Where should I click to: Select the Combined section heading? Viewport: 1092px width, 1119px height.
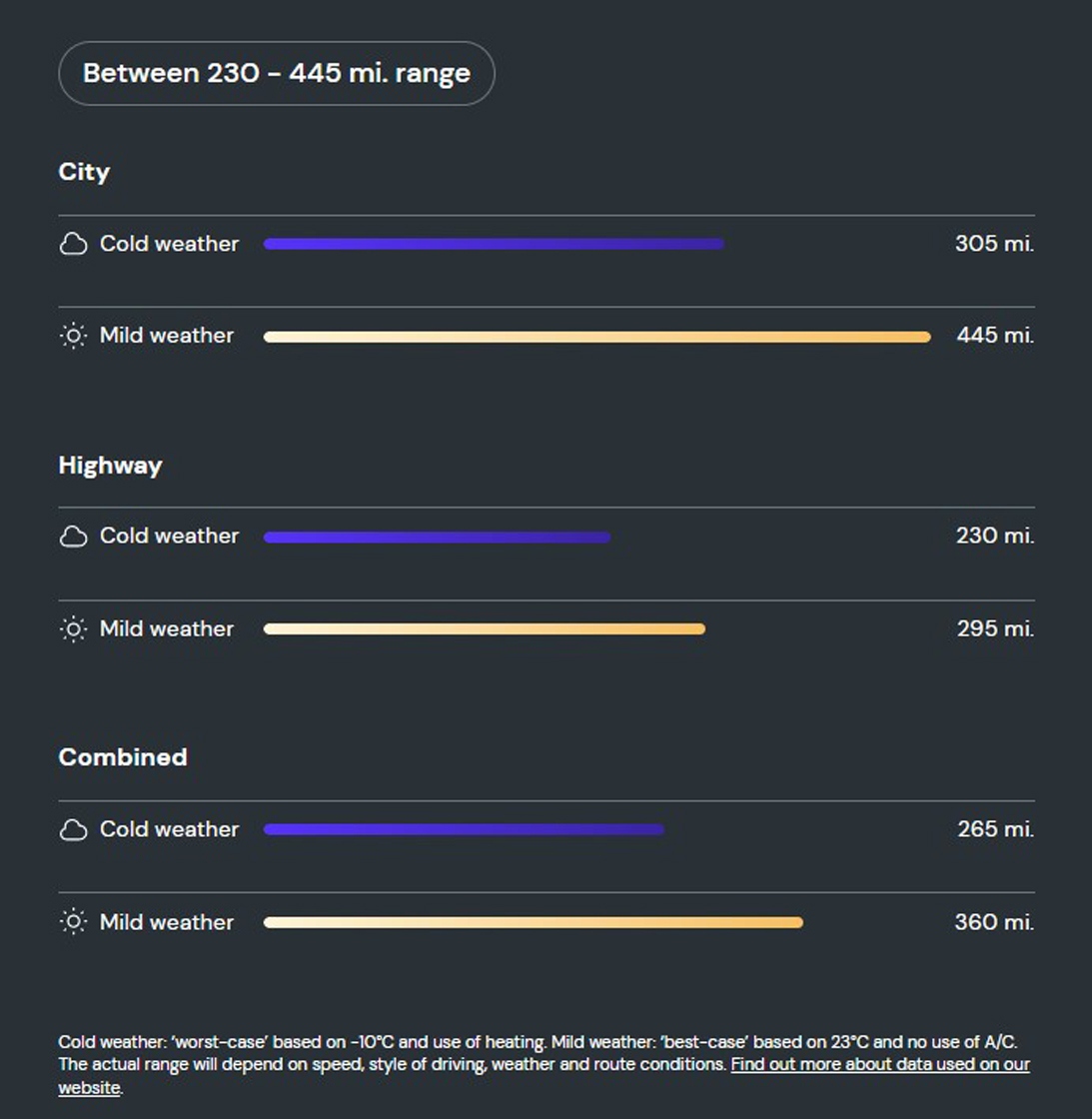click(123, 757)
